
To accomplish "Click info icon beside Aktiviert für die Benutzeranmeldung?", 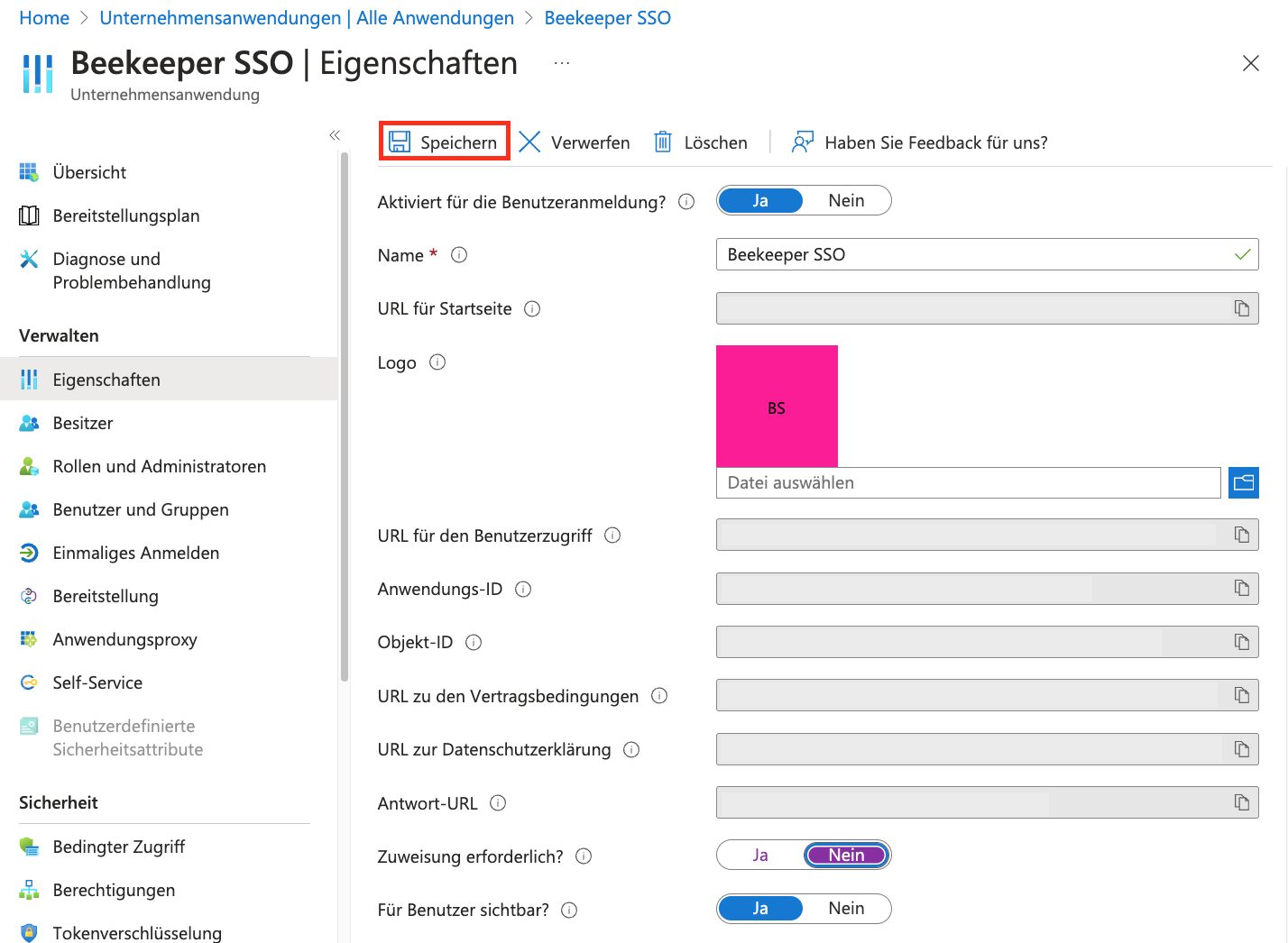I will pyautogui.click(x=686, y=202).
